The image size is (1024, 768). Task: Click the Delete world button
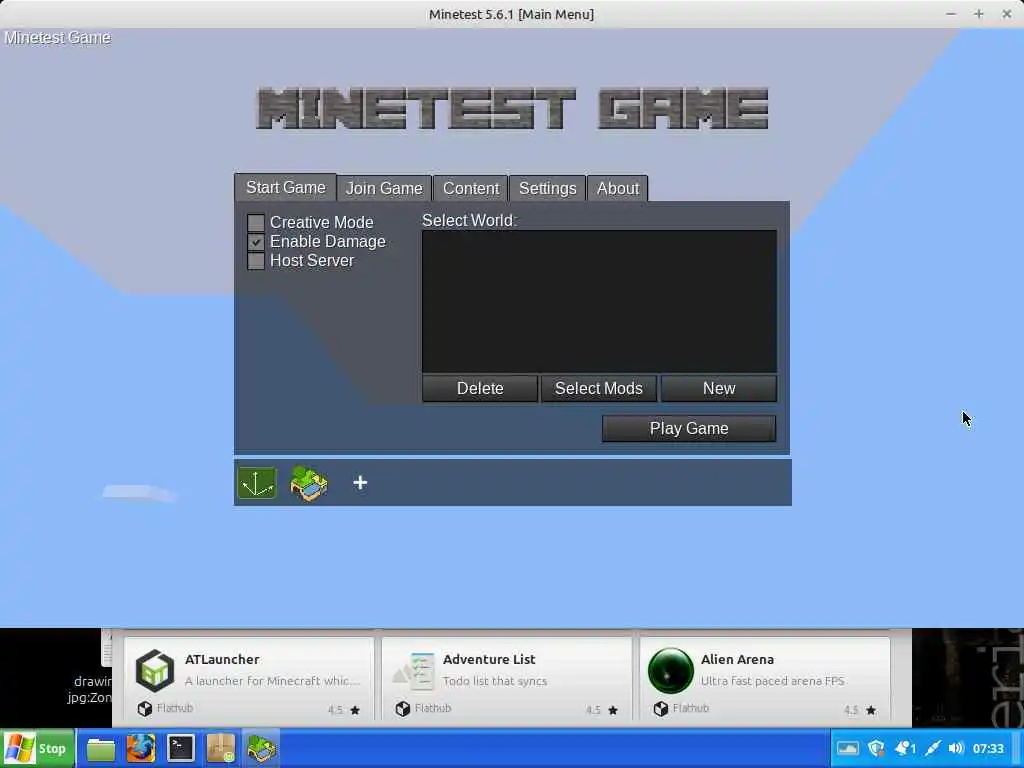tap(480, 389)
